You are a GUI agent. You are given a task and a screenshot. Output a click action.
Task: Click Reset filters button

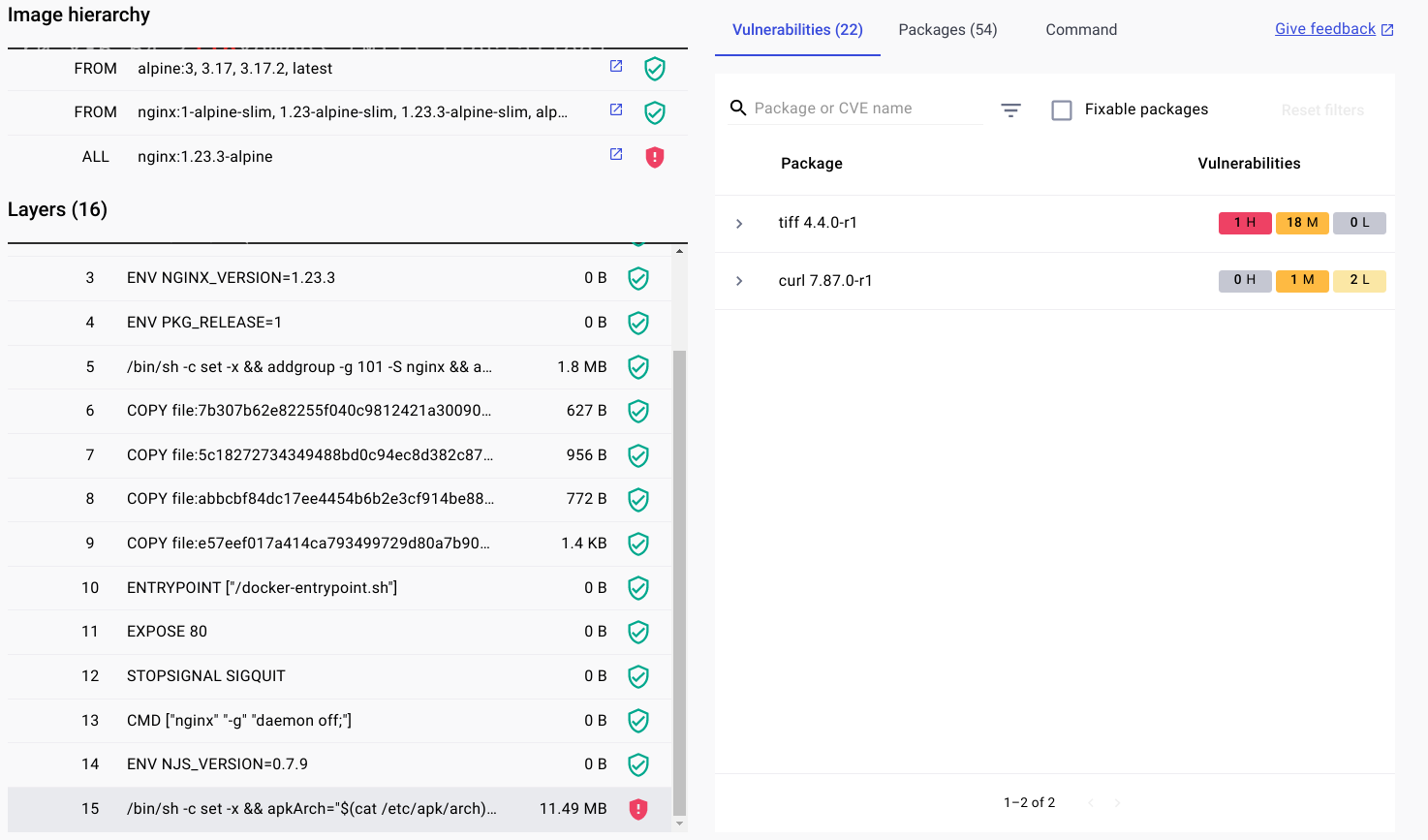pos(1322,110)
